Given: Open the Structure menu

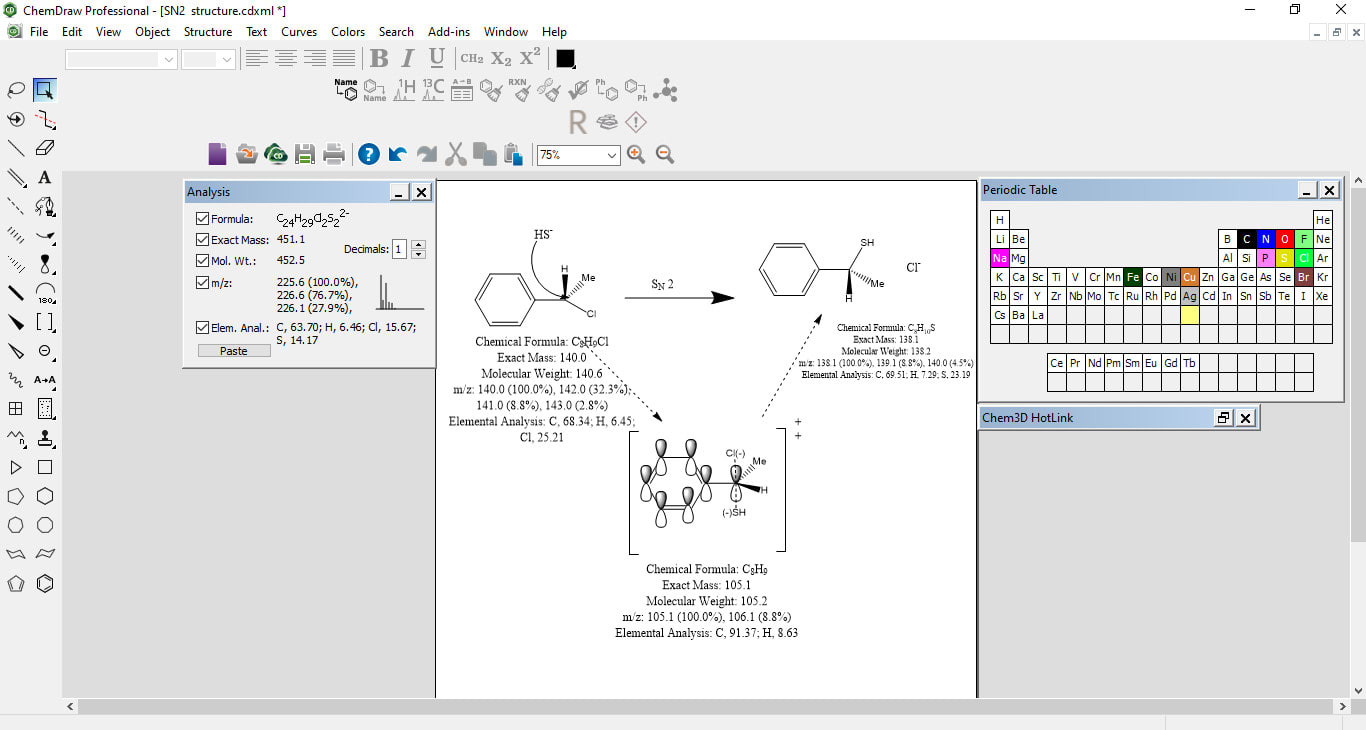Looking at the screenshot, I should pyautogui.click(x=207, y=32).
